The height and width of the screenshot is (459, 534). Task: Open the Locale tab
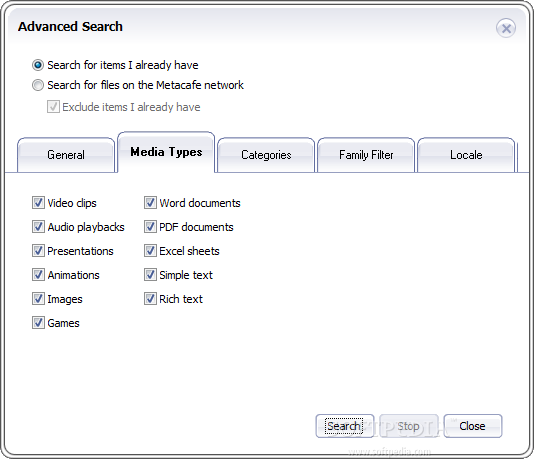[x=466, y=155]
